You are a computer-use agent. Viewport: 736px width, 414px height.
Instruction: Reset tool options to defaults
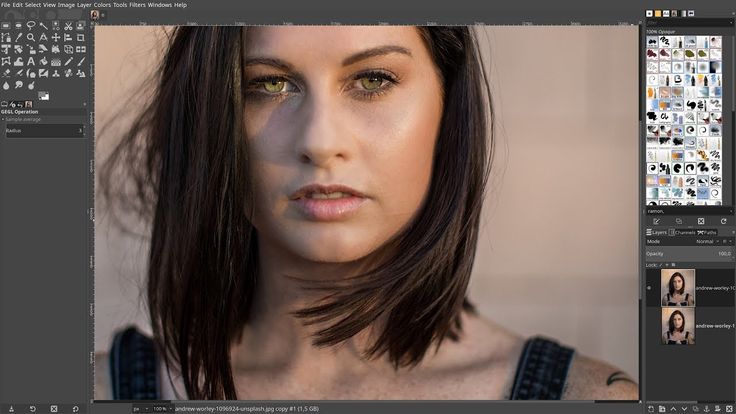[76, 409]
